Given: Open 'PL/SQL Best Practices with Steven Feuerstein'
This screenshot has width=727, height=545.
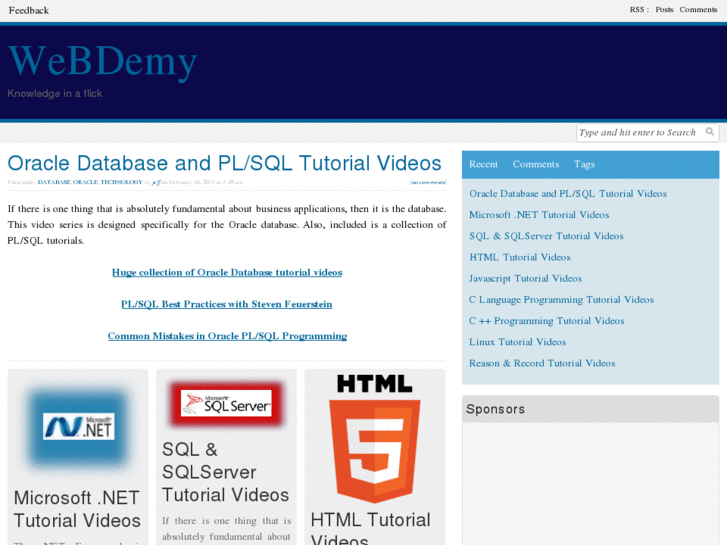Looking at the screenshot, I should pos(227,304).
